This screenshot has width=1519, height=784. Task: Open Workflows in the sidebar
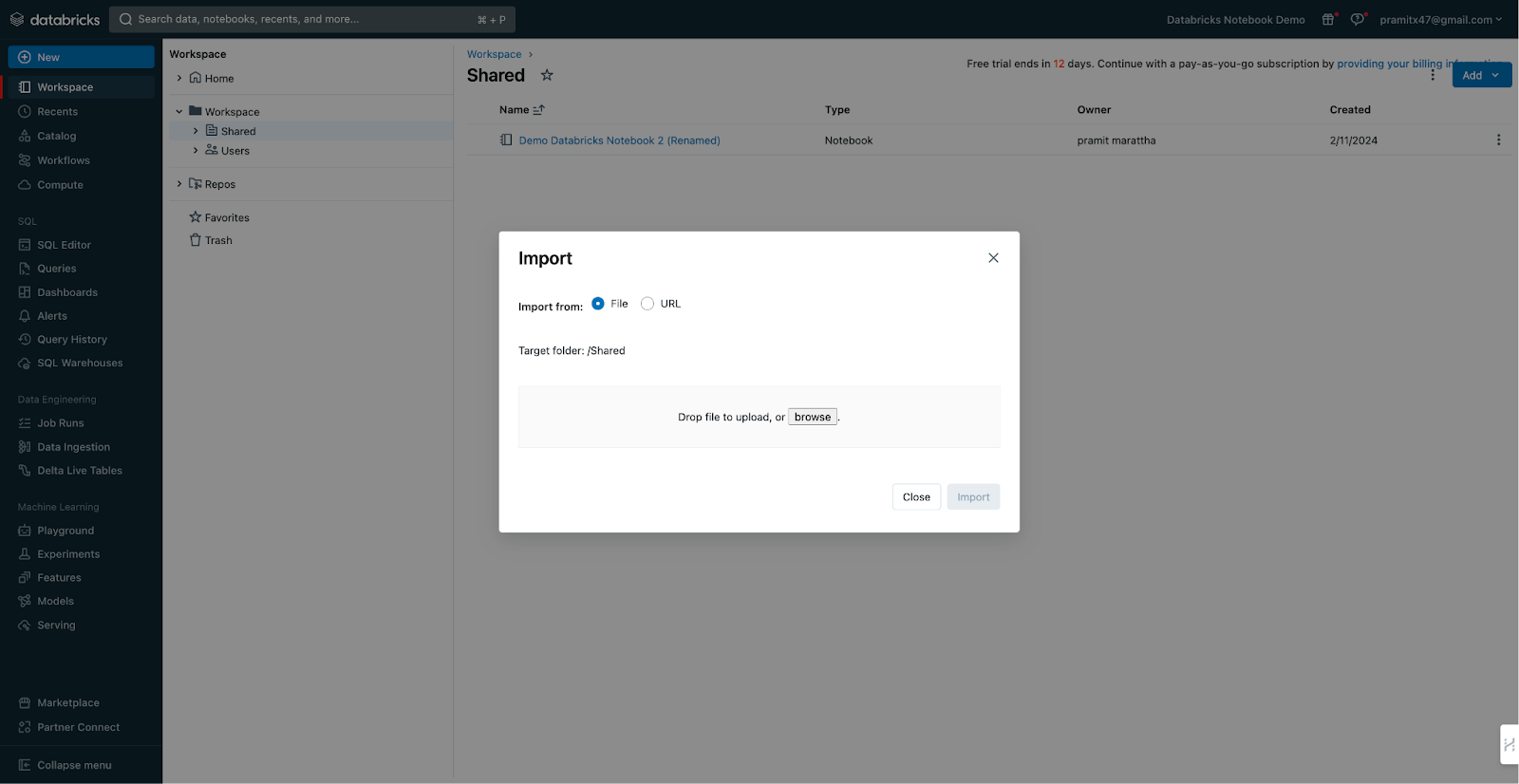(63, 160)
